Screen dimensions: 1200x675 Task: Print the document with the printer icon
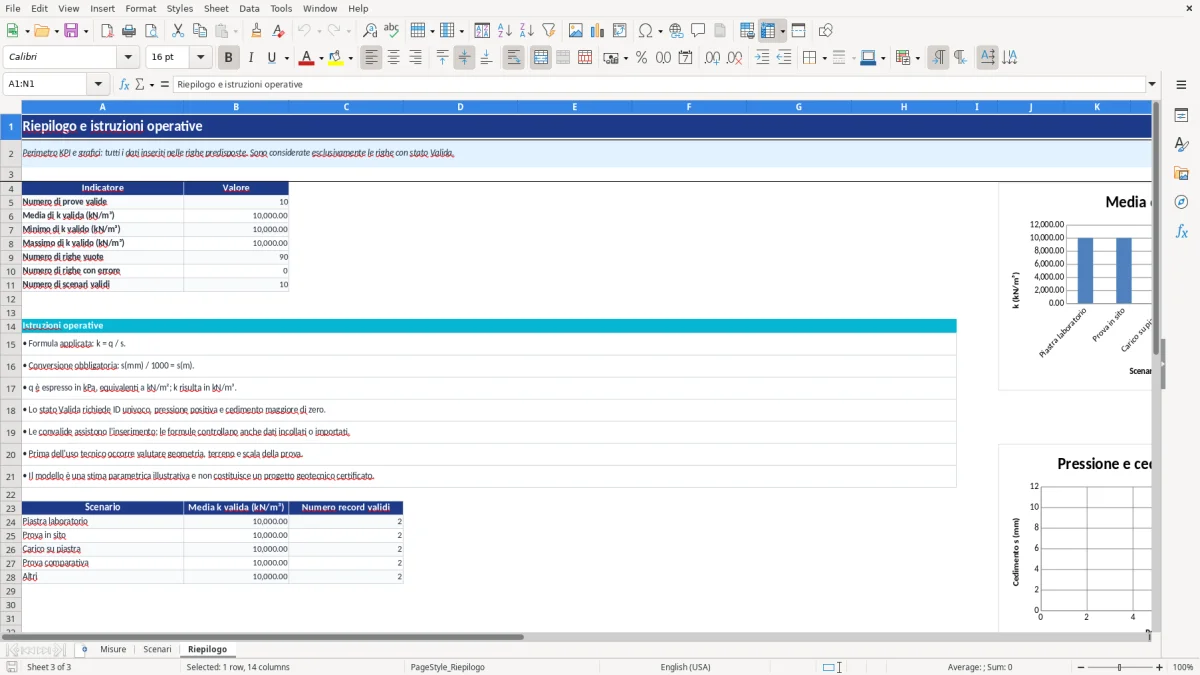click(129, 31)
